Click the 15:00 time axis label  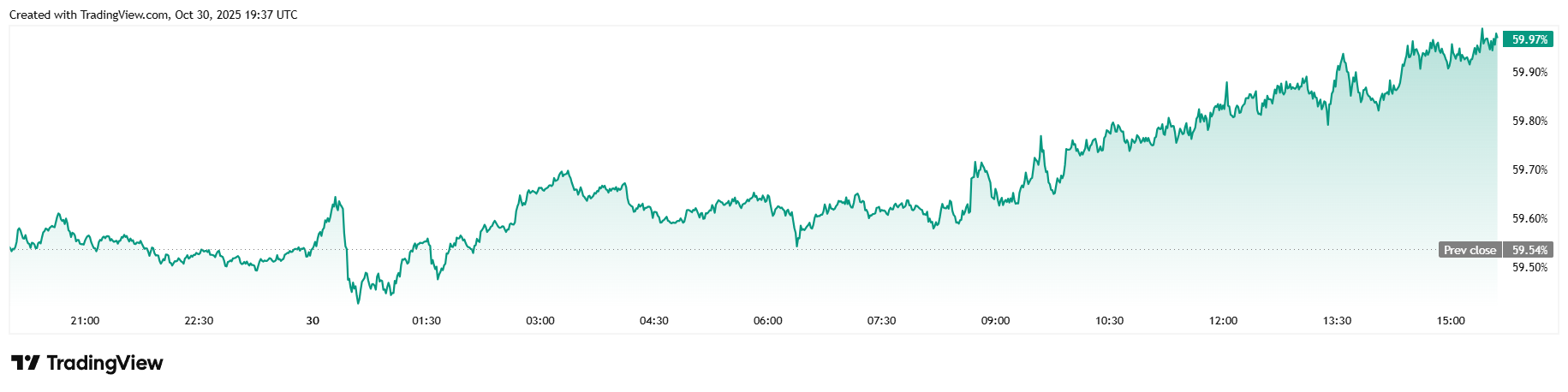click(x=1451, y=321)
